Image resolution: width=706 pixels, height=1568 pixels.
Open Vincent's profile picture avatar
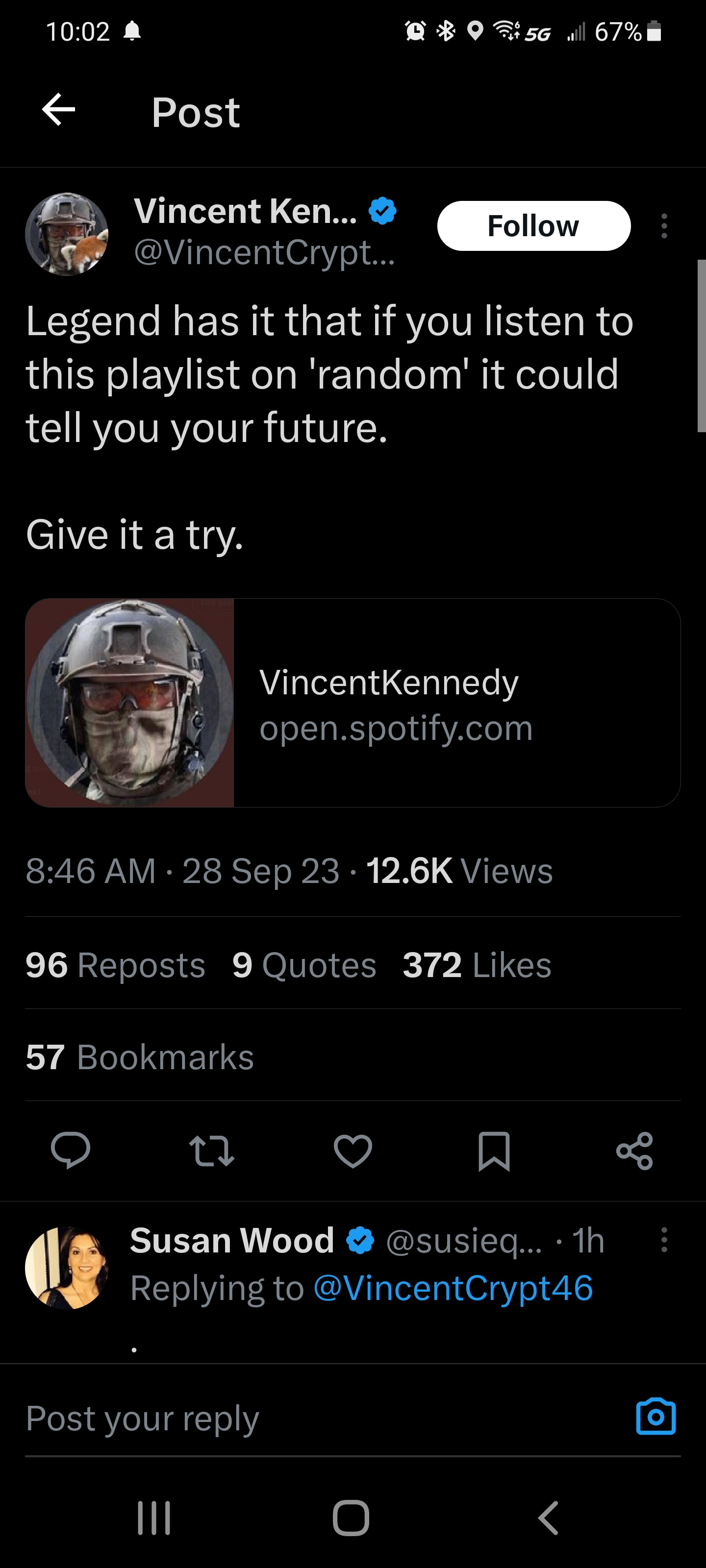coord(67,234)
